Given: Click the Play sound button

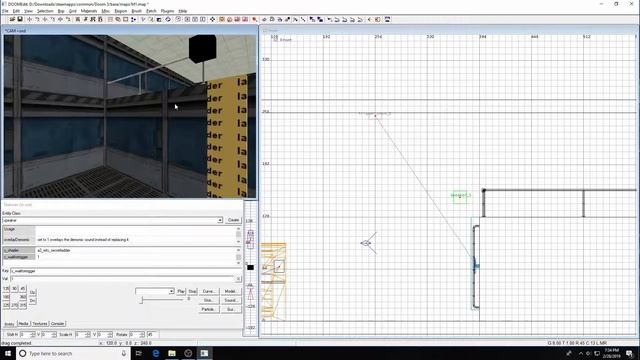Looking at the screenshot, I should tap(181, 291).
